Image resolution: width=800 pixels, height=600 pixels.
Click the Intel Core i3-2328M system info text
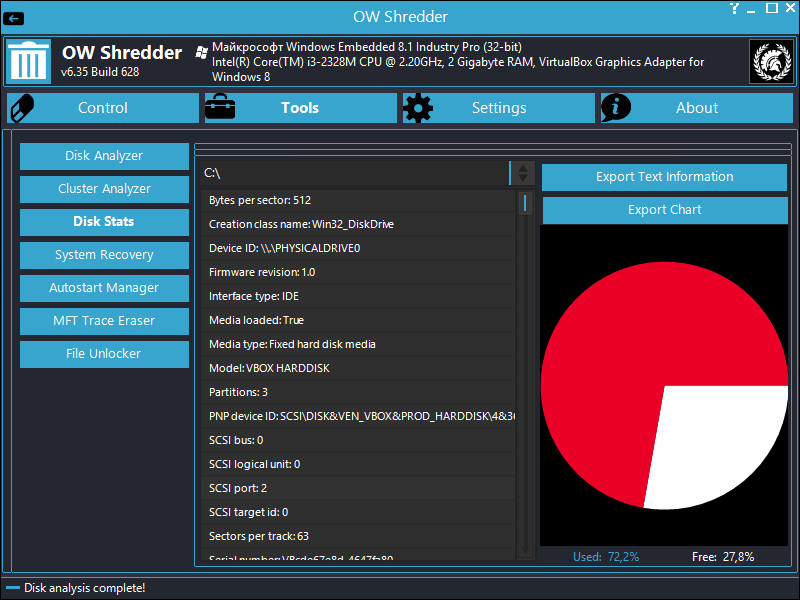pyautogui.click(x=458, y=69)
